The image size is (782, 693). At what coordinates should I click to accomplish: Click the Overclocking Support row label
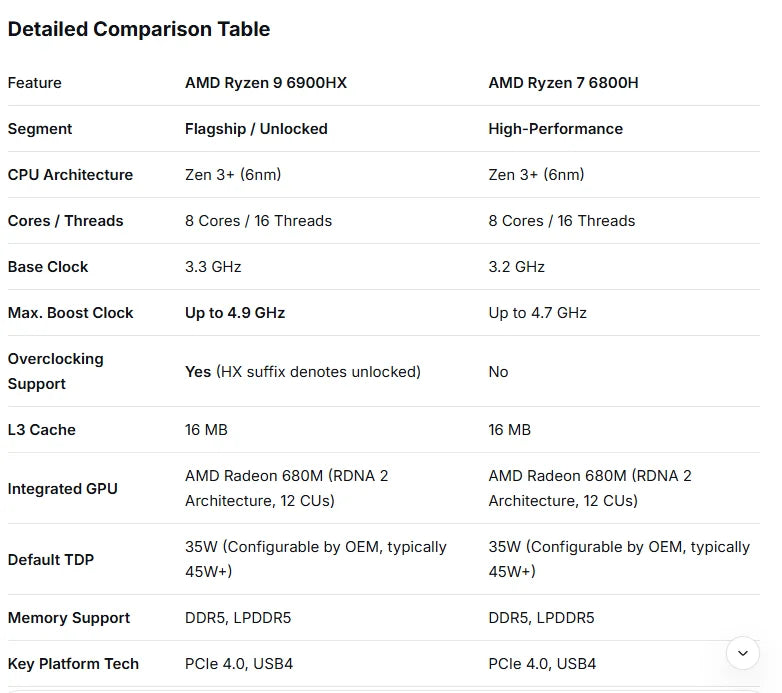pyautogui.click(x=55, y=371)
